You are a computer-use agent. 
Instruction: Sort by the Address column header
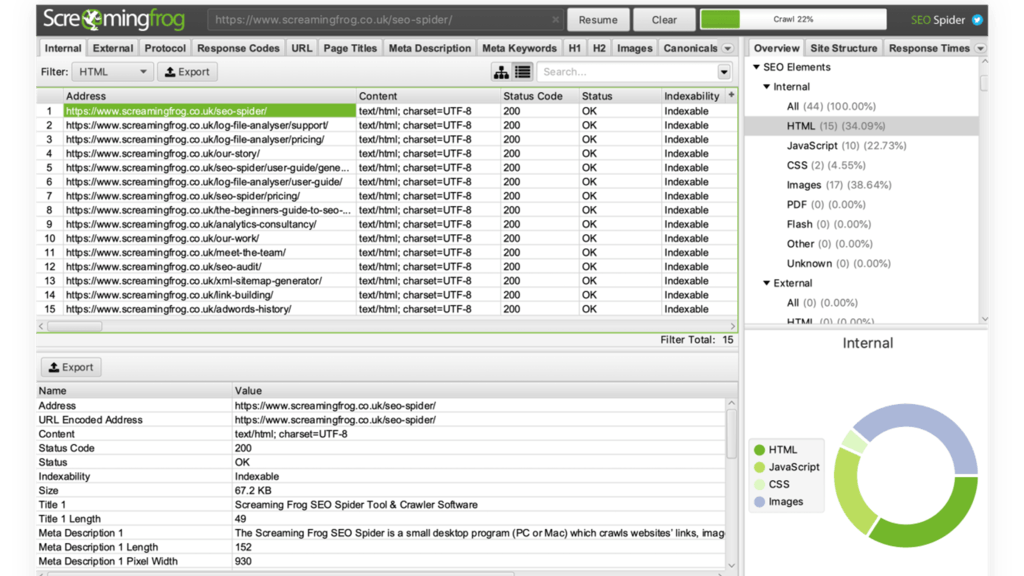(209, 96)
